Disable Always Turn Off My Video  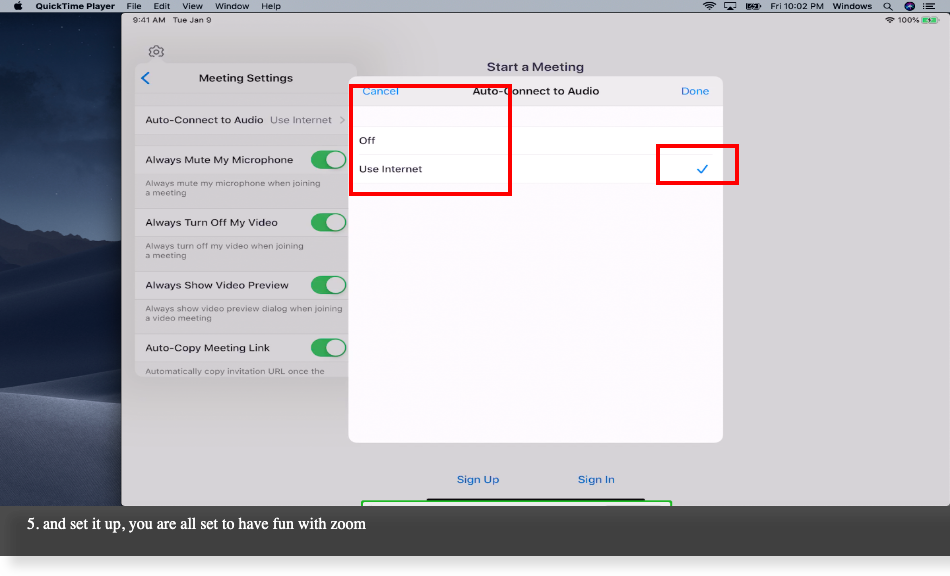coord(330,222)
